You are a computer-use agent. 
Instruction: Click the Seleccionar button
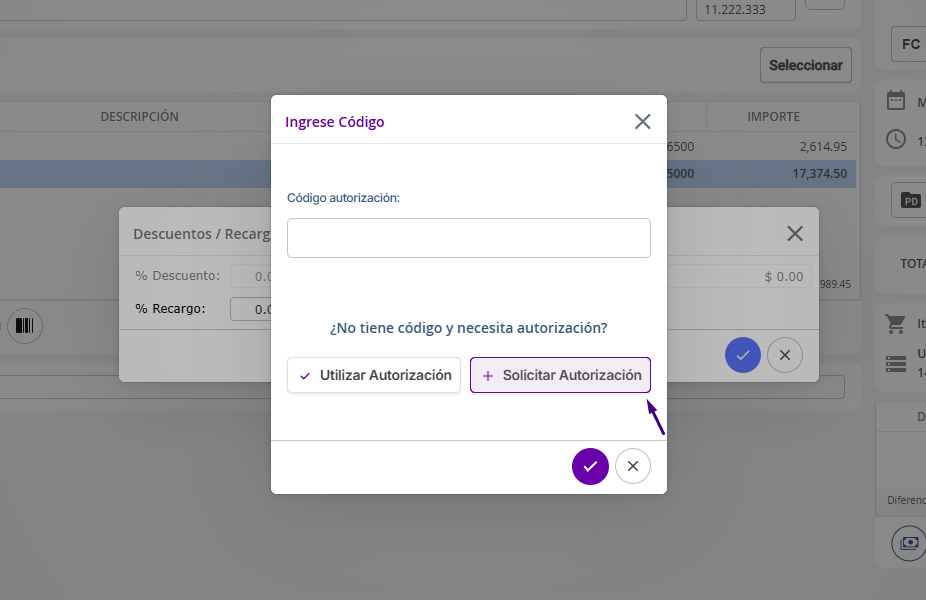[805, 65]
